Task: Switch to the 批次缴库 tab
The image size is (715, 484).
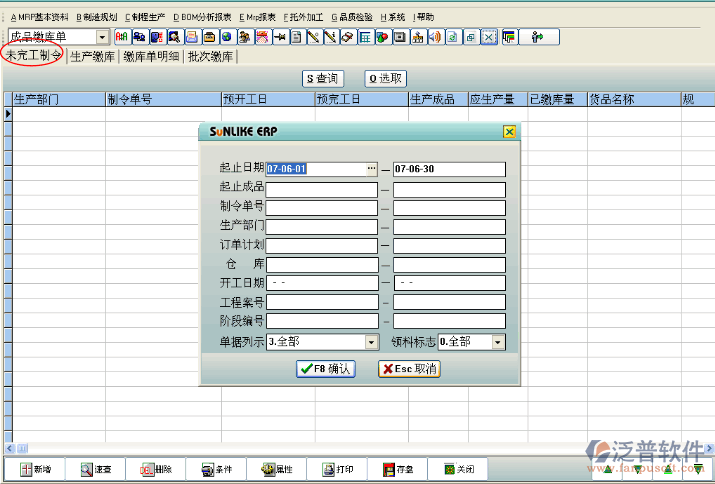Action: point(211,57)
